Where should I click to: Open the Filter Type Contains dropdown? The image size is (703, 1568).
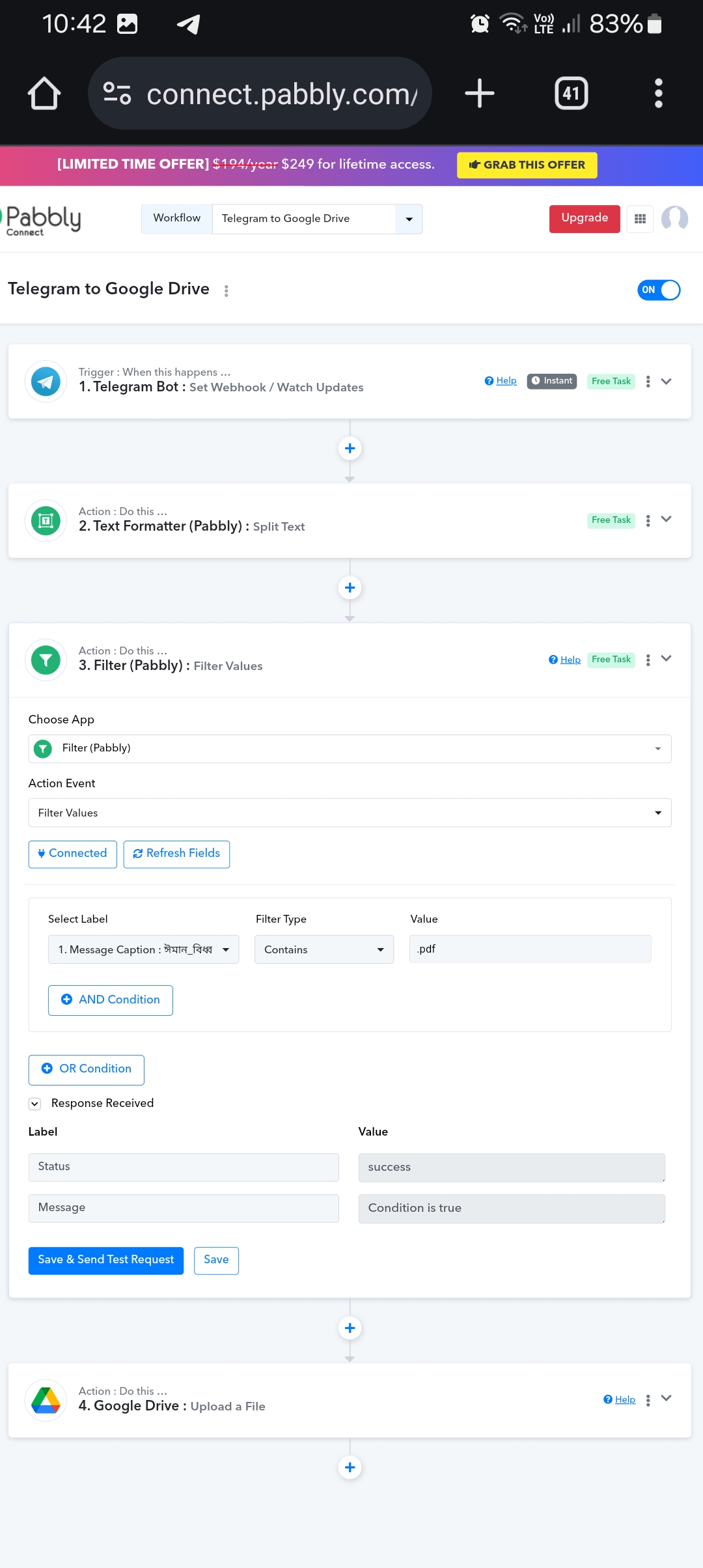[x=324, y=949]
